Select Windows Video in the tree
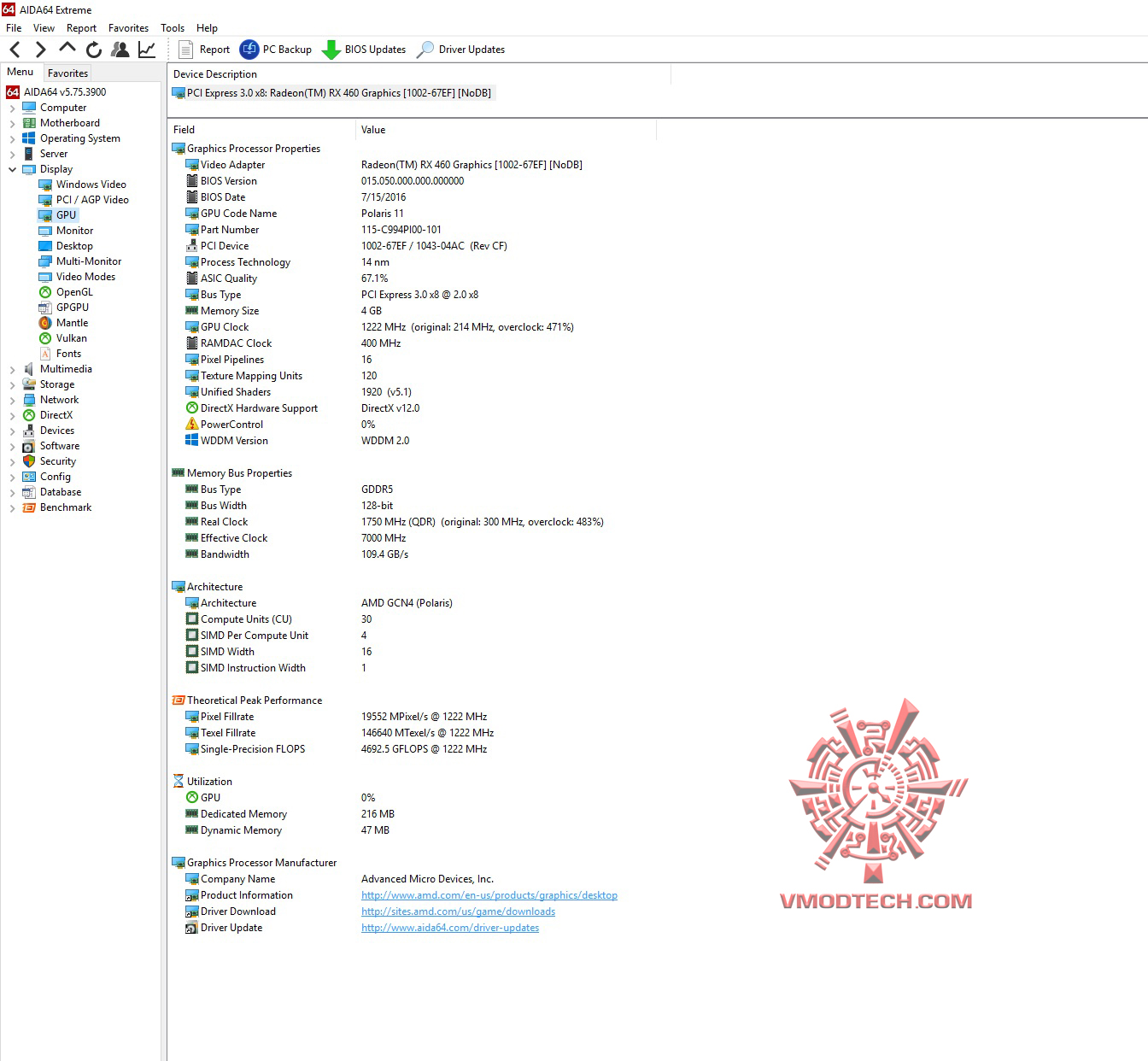 pyautogui.click(x=91, y=185)
